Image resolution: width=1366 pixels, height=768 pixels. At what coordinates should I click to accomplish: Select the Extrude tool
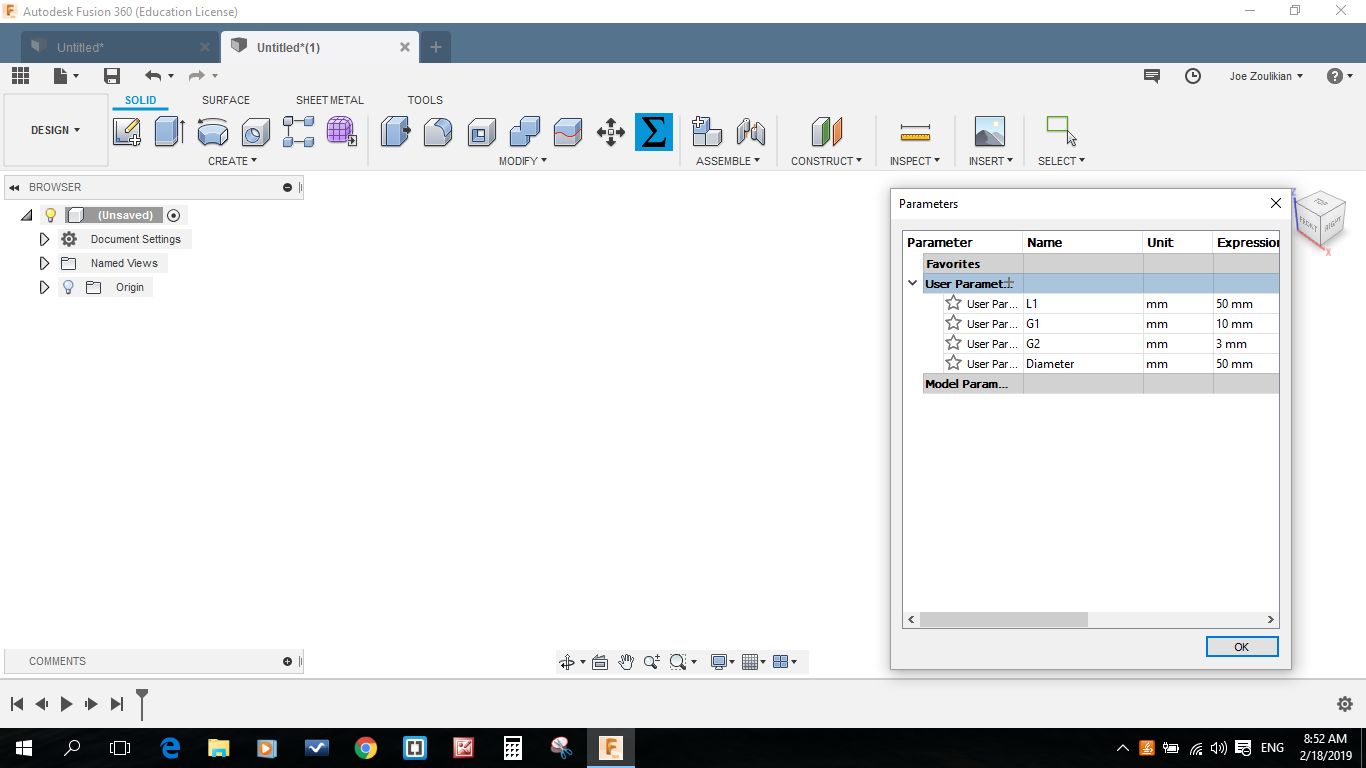170,131
